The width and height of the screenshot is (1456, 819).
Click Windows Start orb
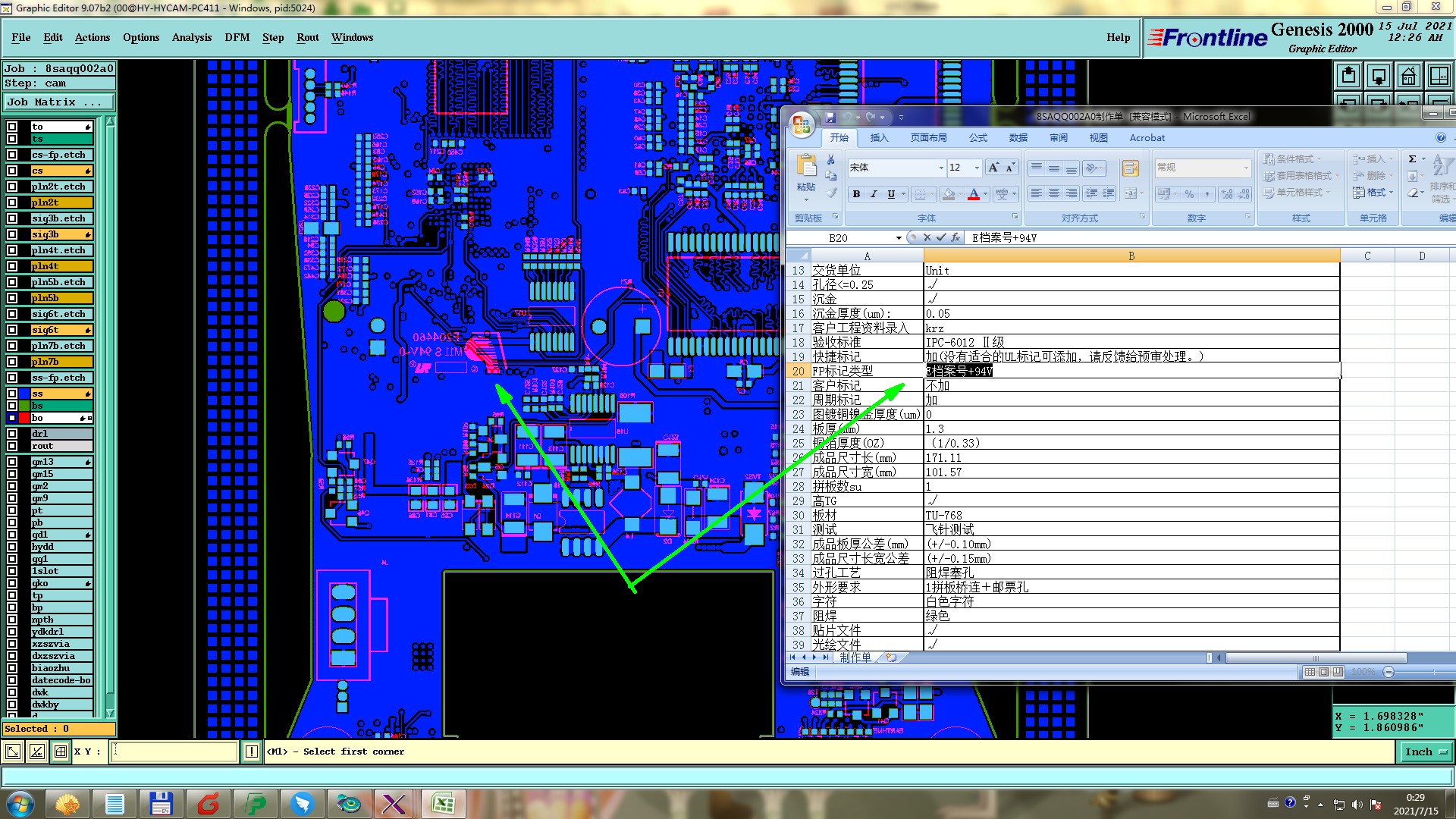20,804
